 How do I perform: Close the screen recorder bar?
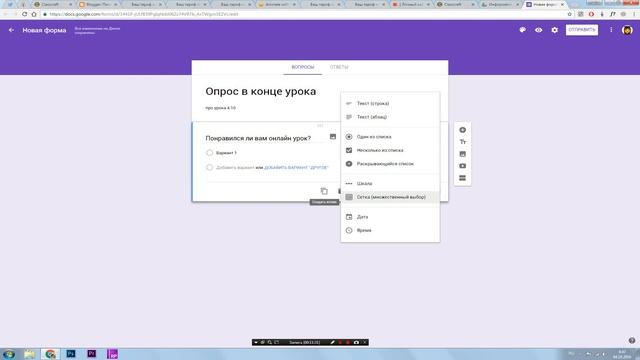(x=365, y=342)
